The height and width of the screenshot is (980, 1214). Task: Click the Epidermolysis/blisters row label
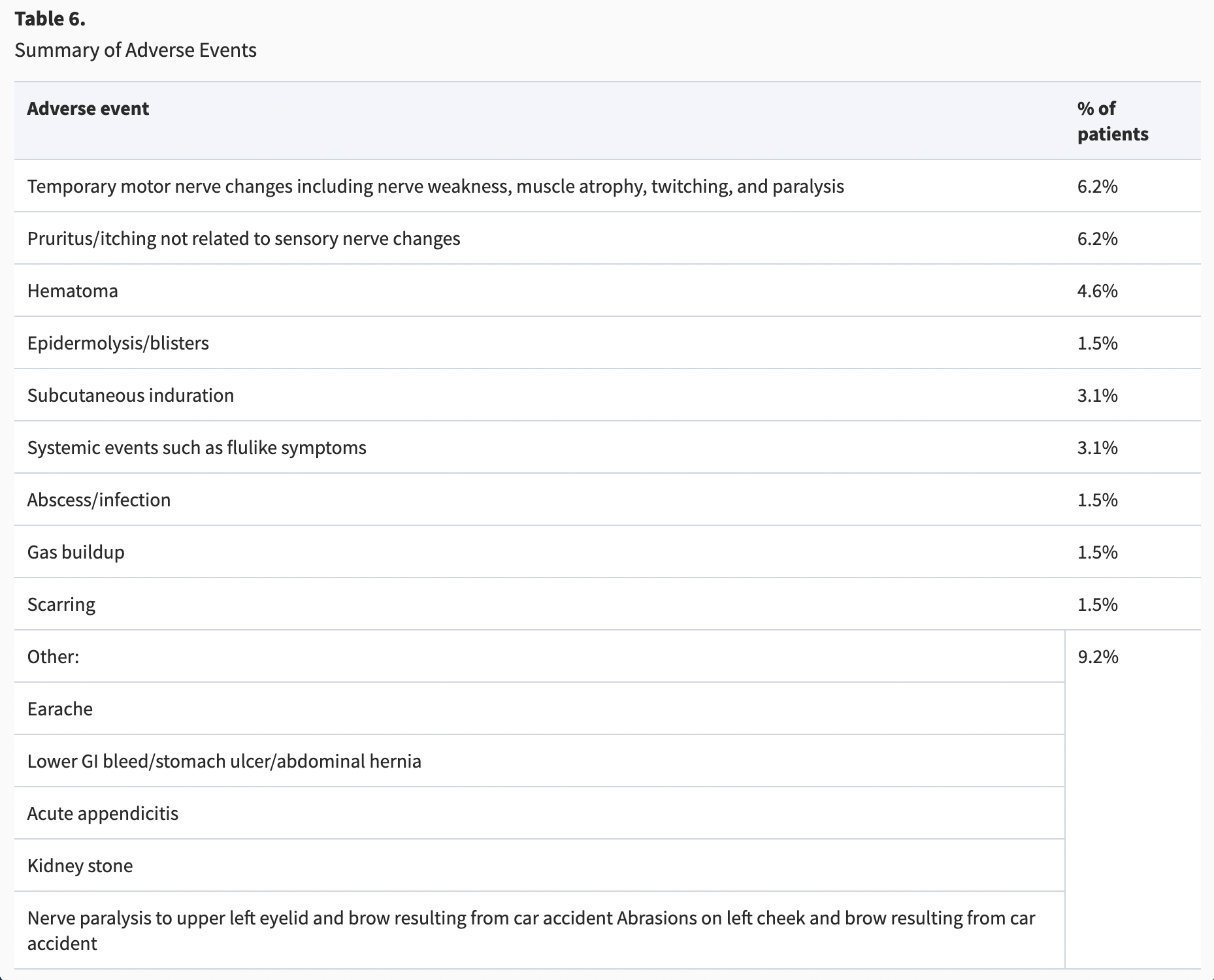[x=118, y=344]
